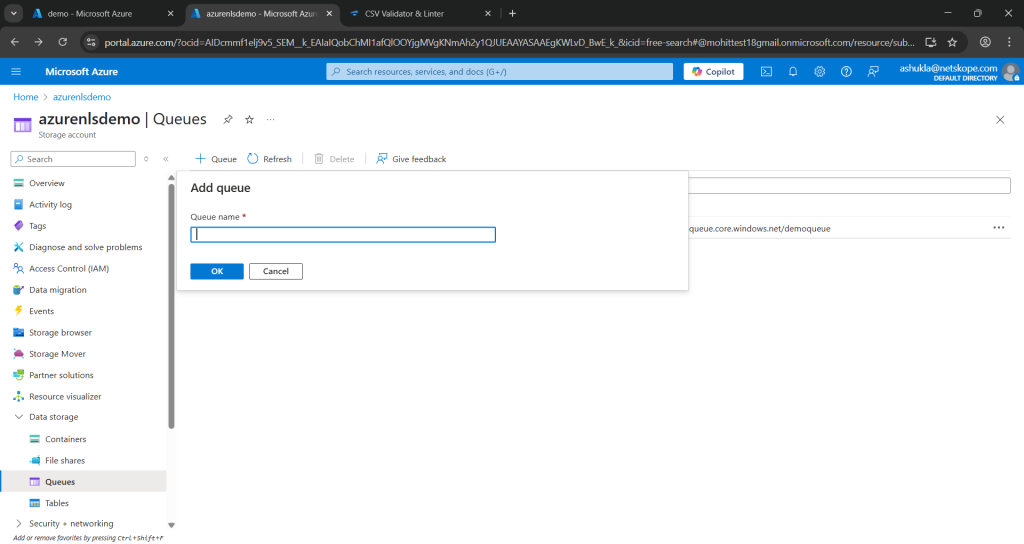Close CSV Validator & Linter tab

tap(488, 14)
